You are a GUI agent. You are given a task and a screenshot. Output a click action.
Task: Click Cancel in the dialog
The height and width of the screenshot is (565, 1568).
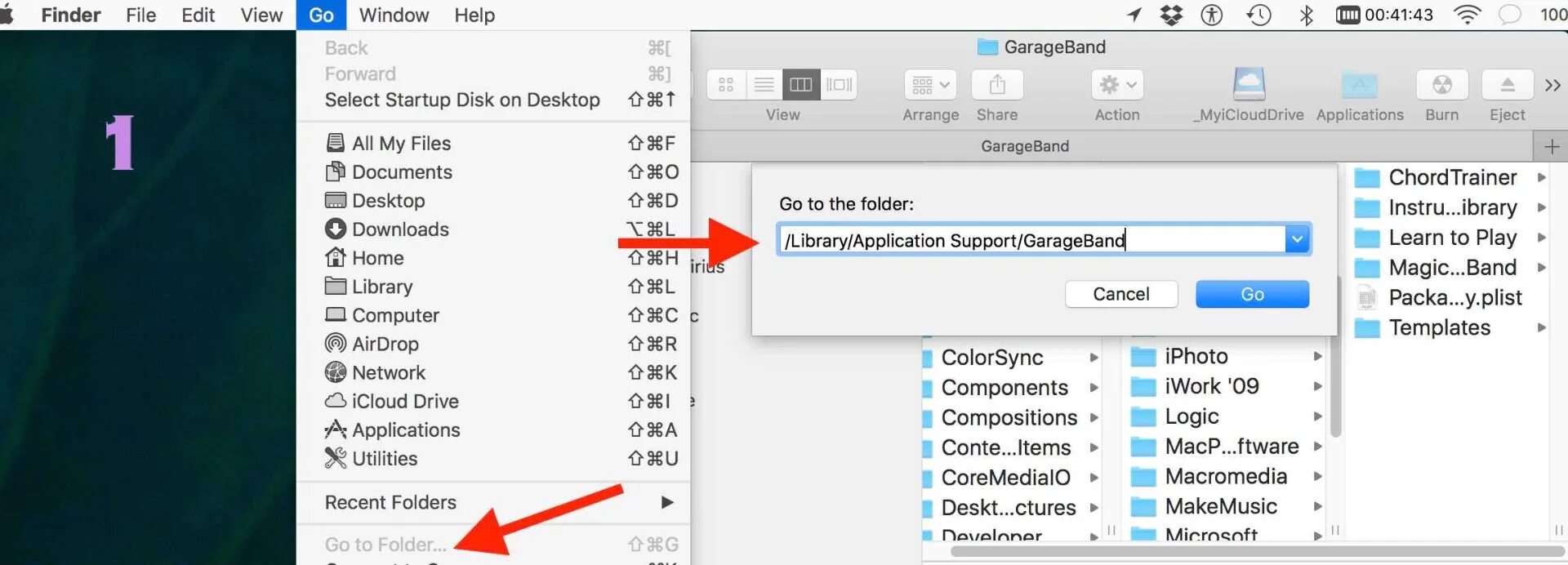1120,294
